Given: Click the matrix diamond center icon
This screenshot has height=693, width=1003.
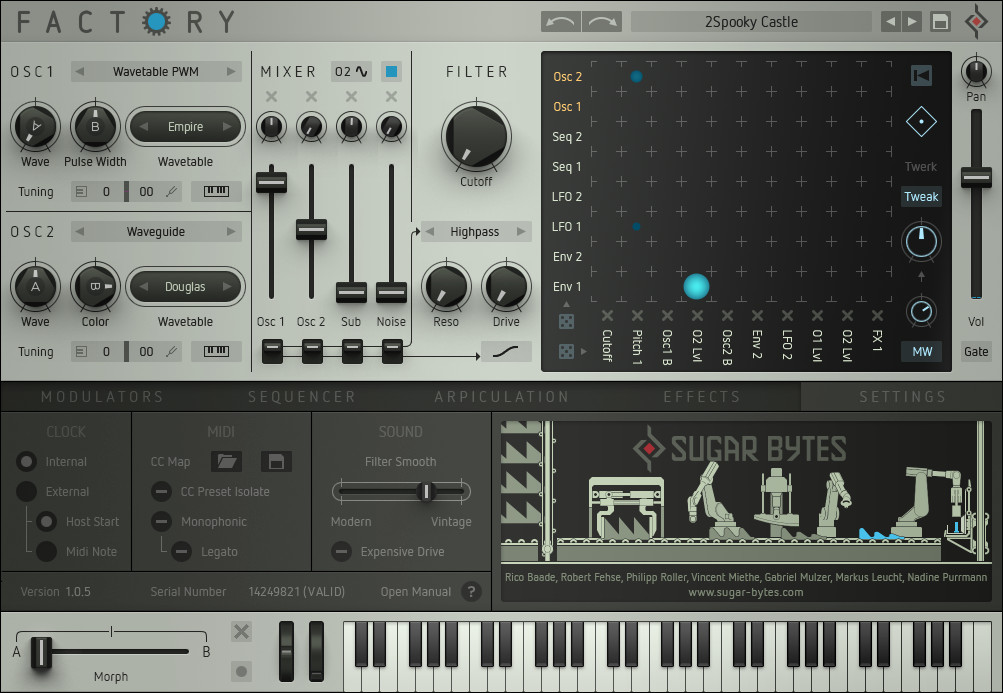Looking at the screenshot, I should [x=921, y=122].
